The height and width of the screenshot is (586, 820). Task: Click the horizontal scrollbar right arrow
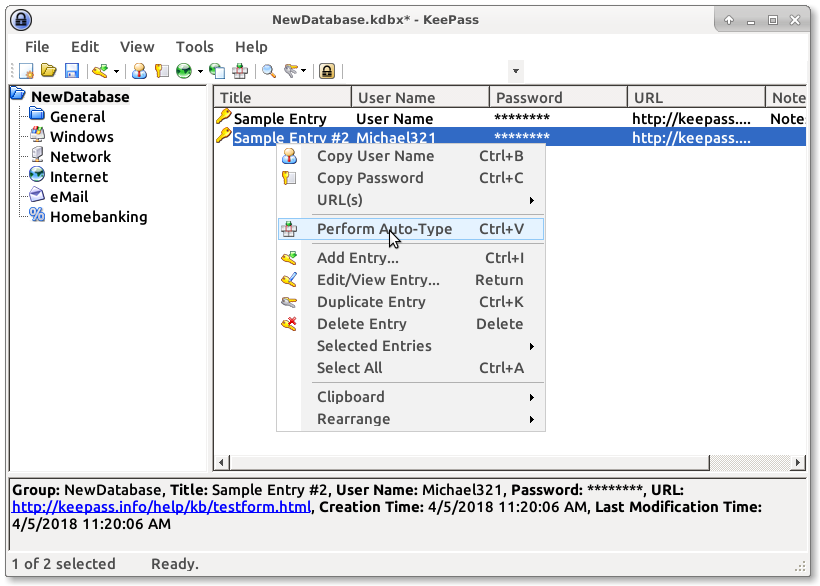[798, 463]
